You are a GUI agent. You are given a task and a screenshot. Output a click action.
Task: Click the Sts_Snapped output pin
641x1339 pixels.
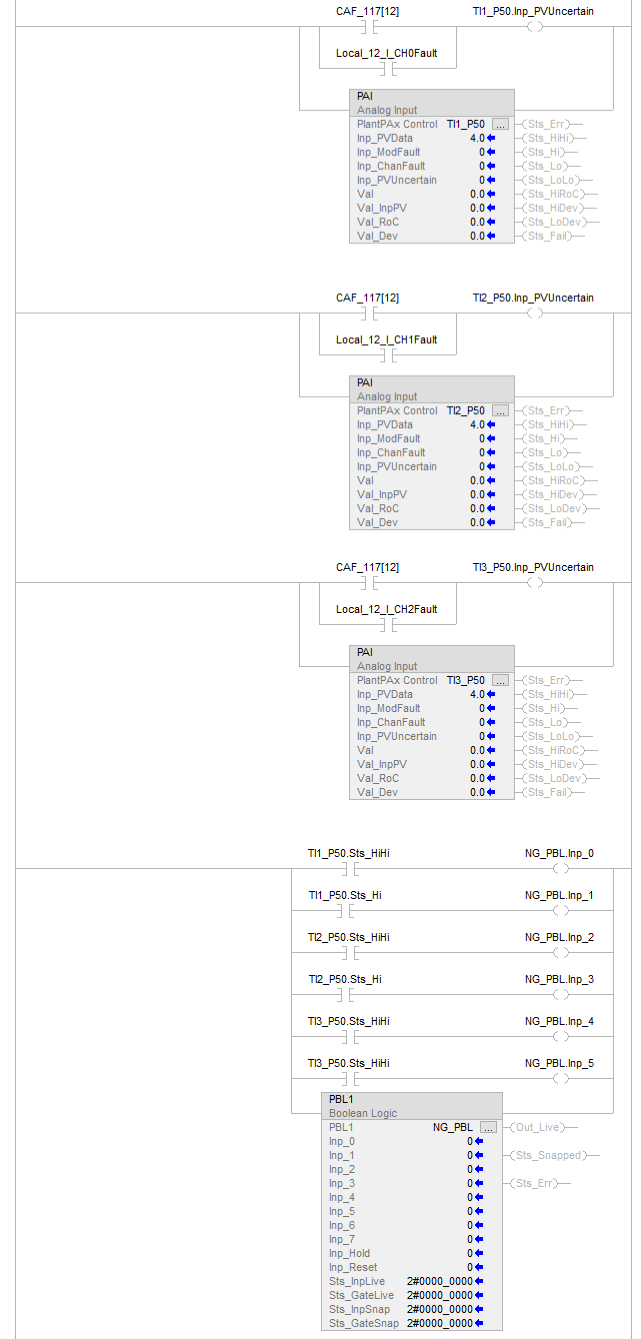tap(548, 1155)
